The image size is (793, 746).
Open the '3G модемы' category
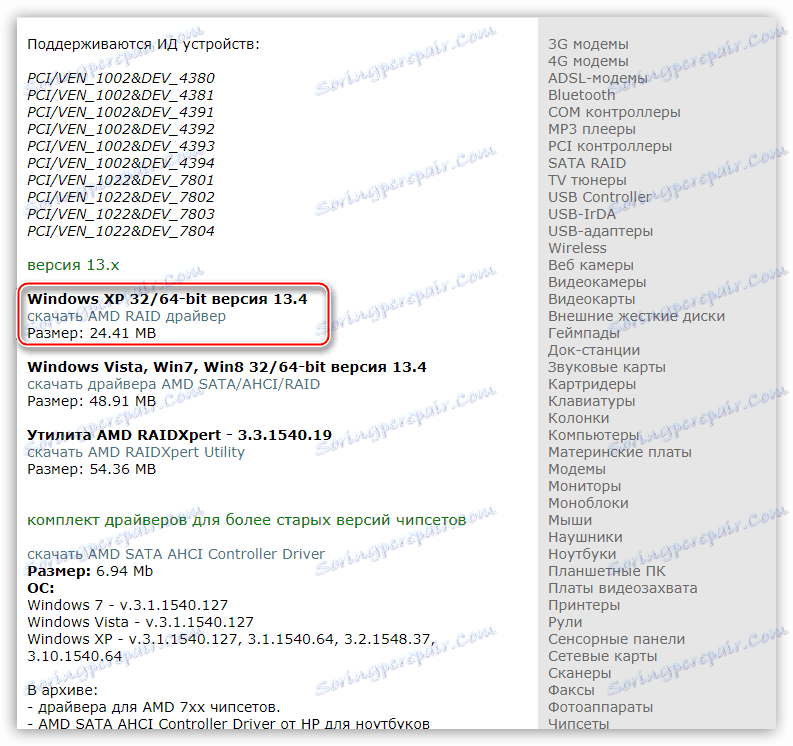point(588,44)
